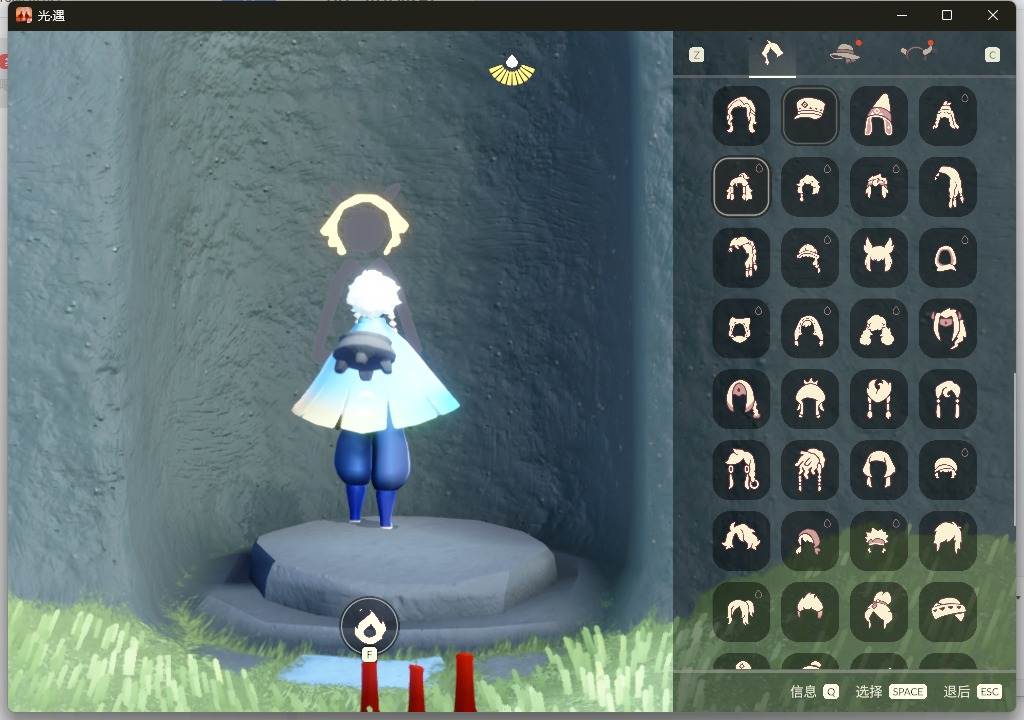This screenshot has width=1024, height=720.
Task: Choose the long hair with pink forehead gem
Action: point(741,399)
